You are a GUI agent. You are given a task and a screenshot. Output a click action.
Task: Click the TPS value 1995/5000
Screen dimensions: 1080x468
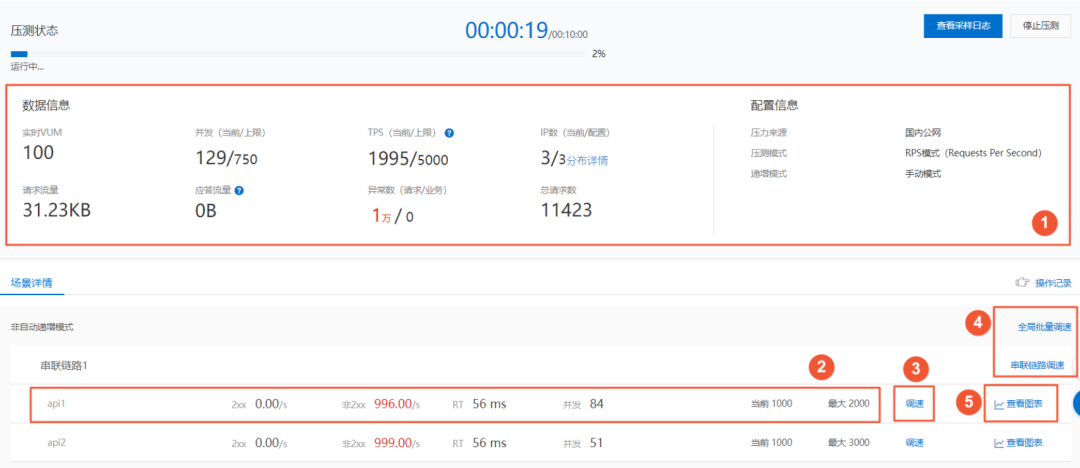click(x=408, y=159)
